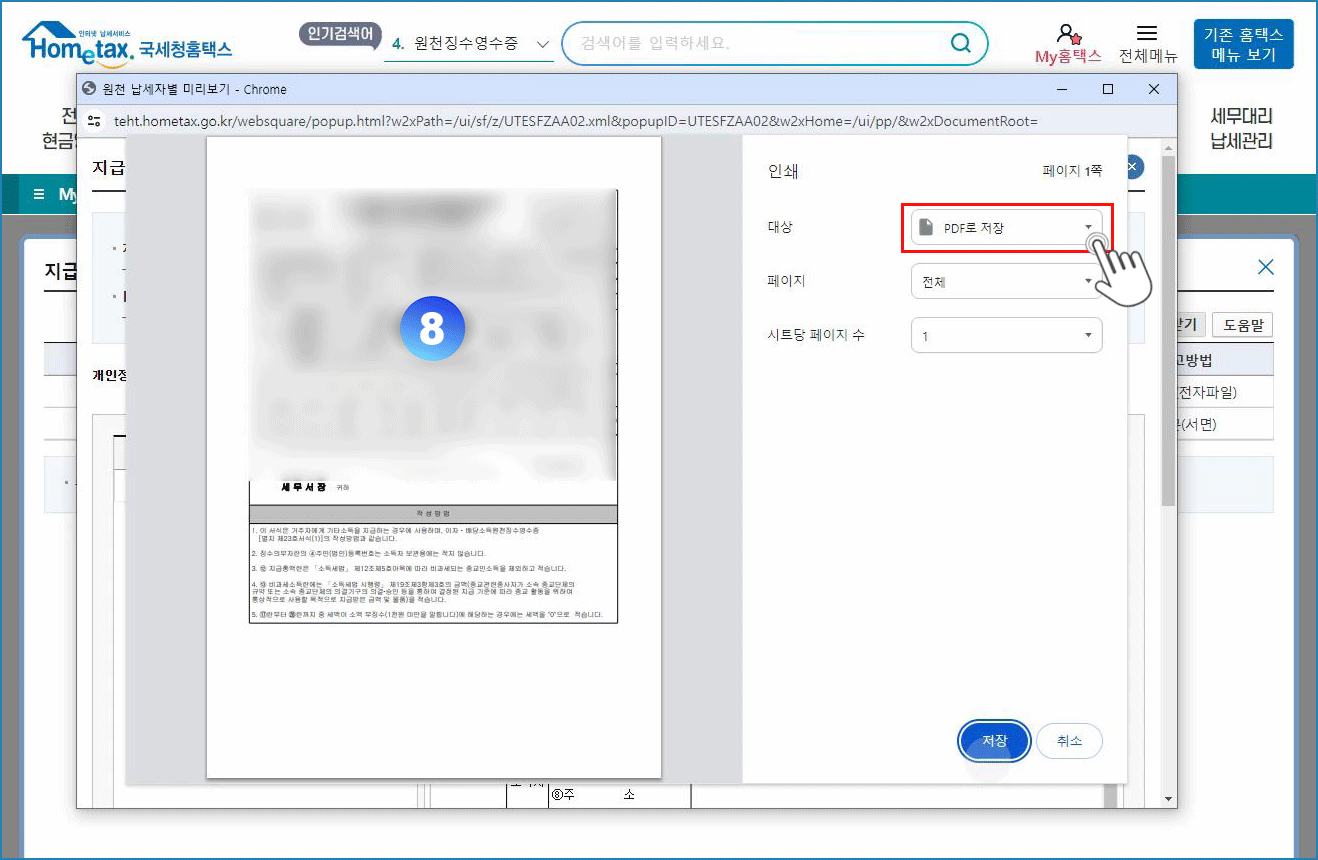Click the 저장 button in print dialog
Screen dimensions: 1318x860
click(994, 741)
